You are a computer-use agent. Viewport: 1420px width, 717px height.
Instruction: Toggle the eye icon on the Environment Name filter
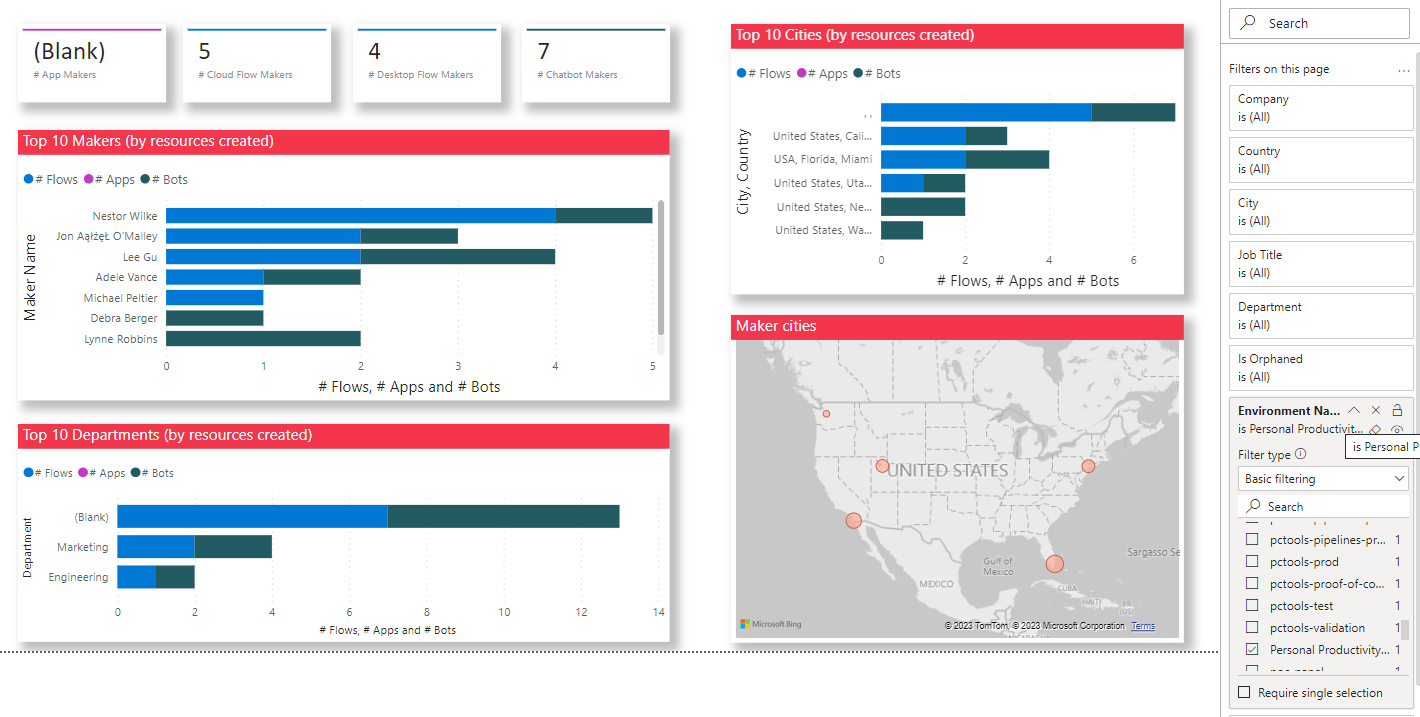(1397, 428)
